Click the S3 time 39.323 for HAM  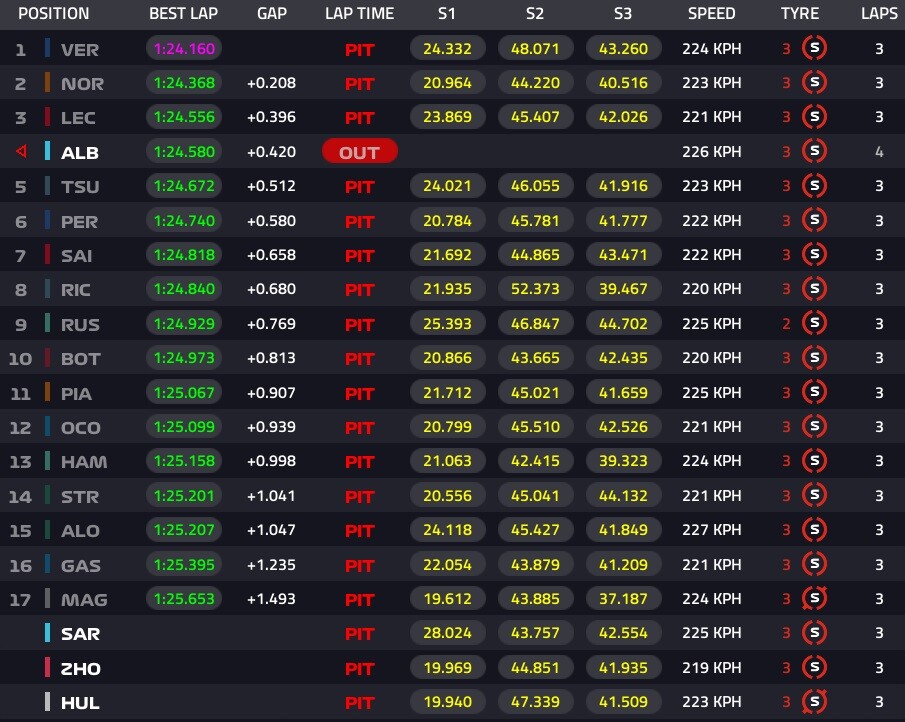pos(623,461)
